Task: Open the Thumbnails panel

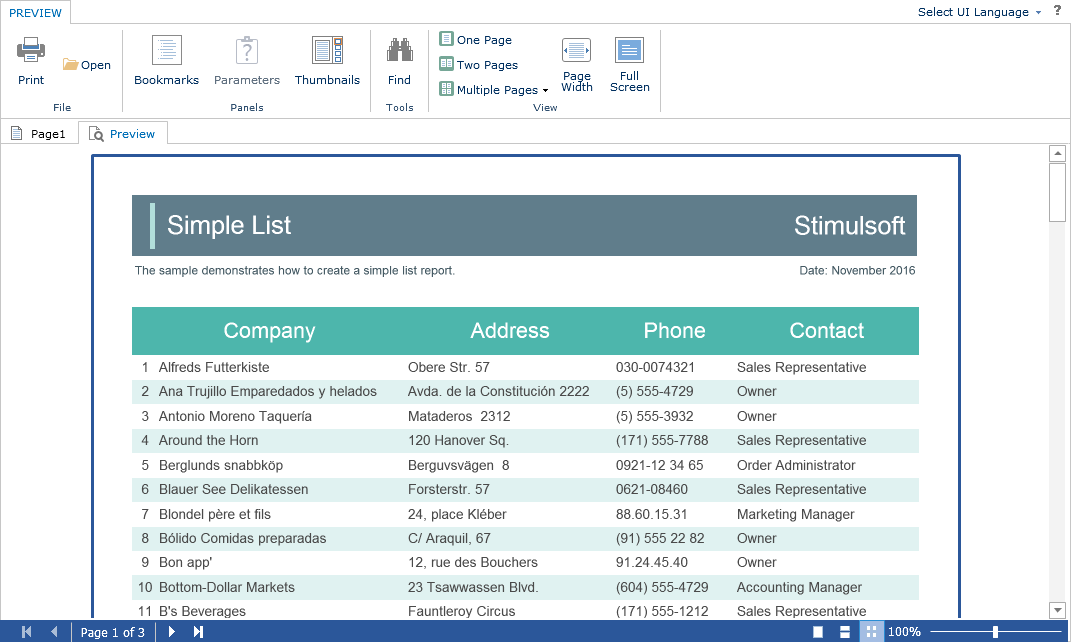Action: [327, 61]
